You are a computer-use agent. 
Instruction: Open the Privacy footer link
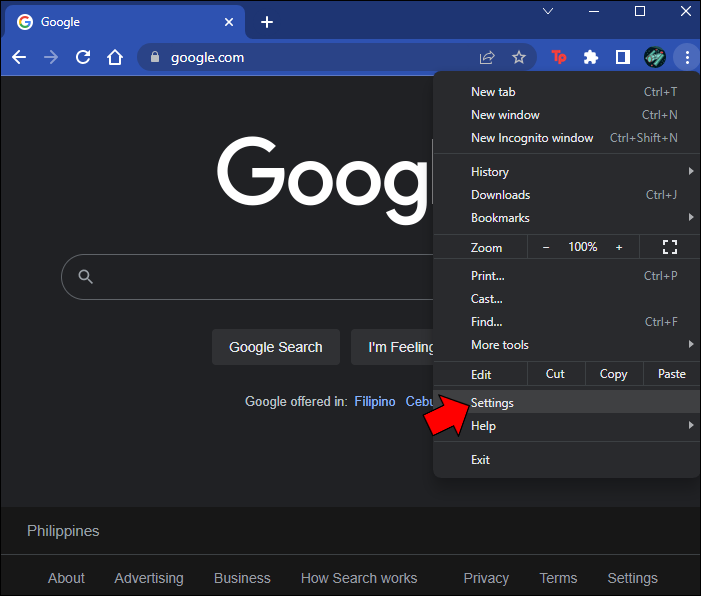point(486,578)
